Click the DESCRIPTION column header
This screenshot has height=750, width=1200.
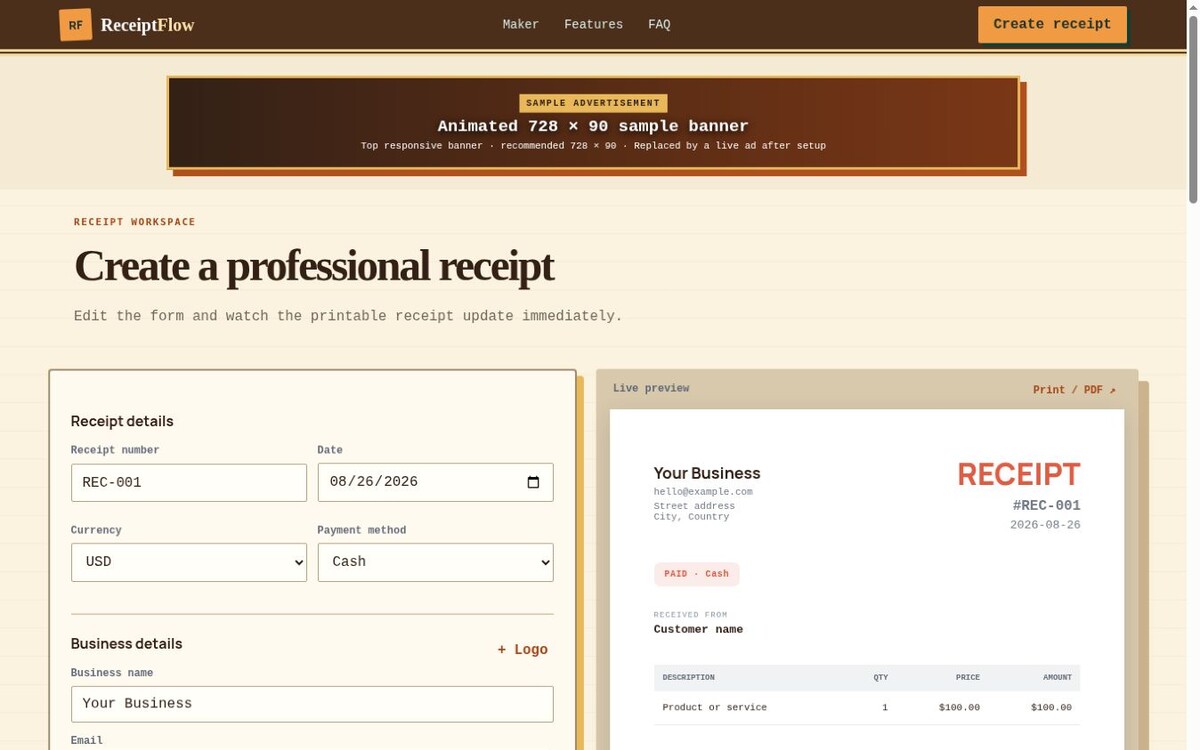coord(688,677)
